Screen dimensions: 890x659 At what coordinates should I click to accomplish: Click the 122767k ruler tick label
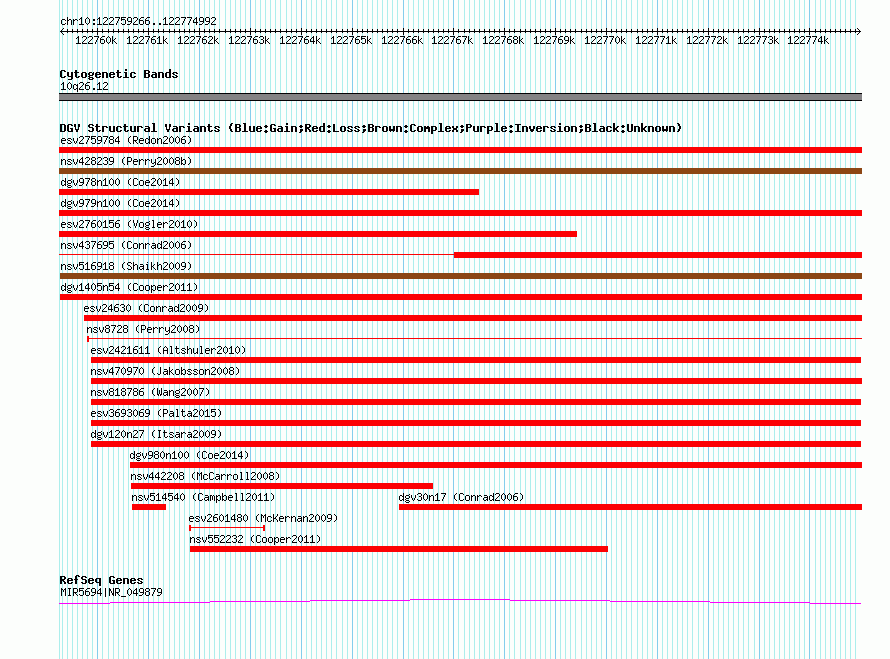[x=452, y=40]
